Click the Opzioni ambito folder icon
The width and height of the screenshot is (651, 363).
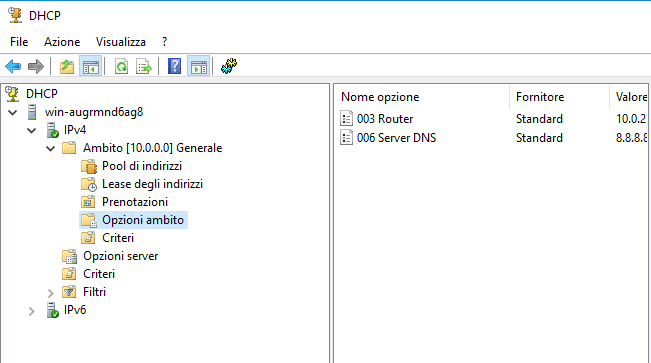88,220
